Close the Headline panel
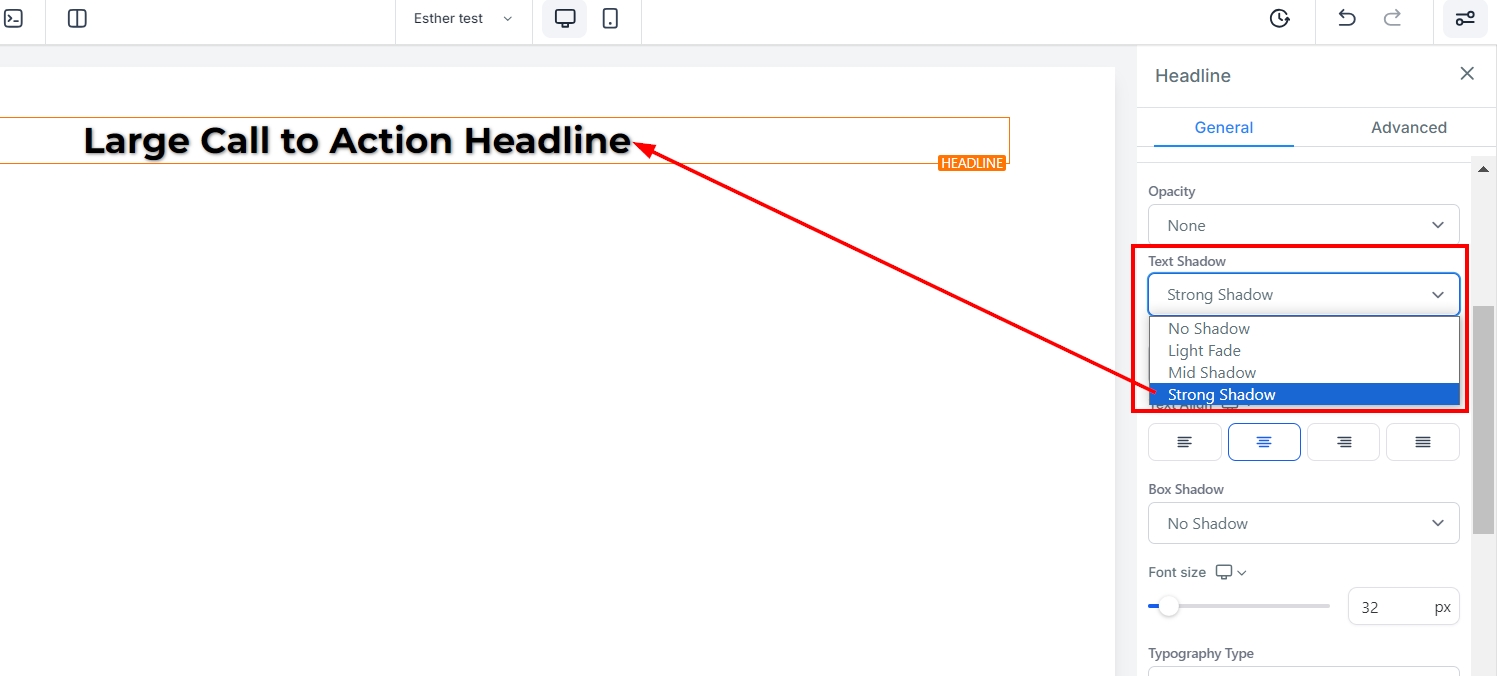The height and width of the screenshot is (676, 1497). point(1467,73)
